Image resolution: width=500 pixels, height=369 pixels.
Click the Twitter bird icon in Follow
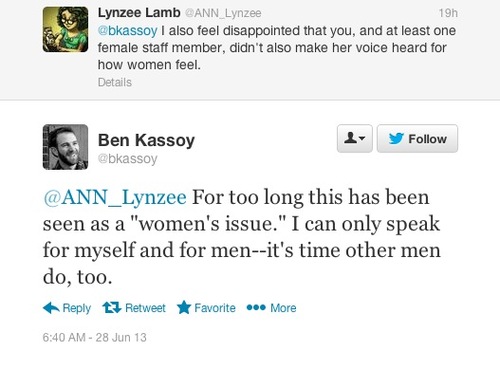coord(396,138)
